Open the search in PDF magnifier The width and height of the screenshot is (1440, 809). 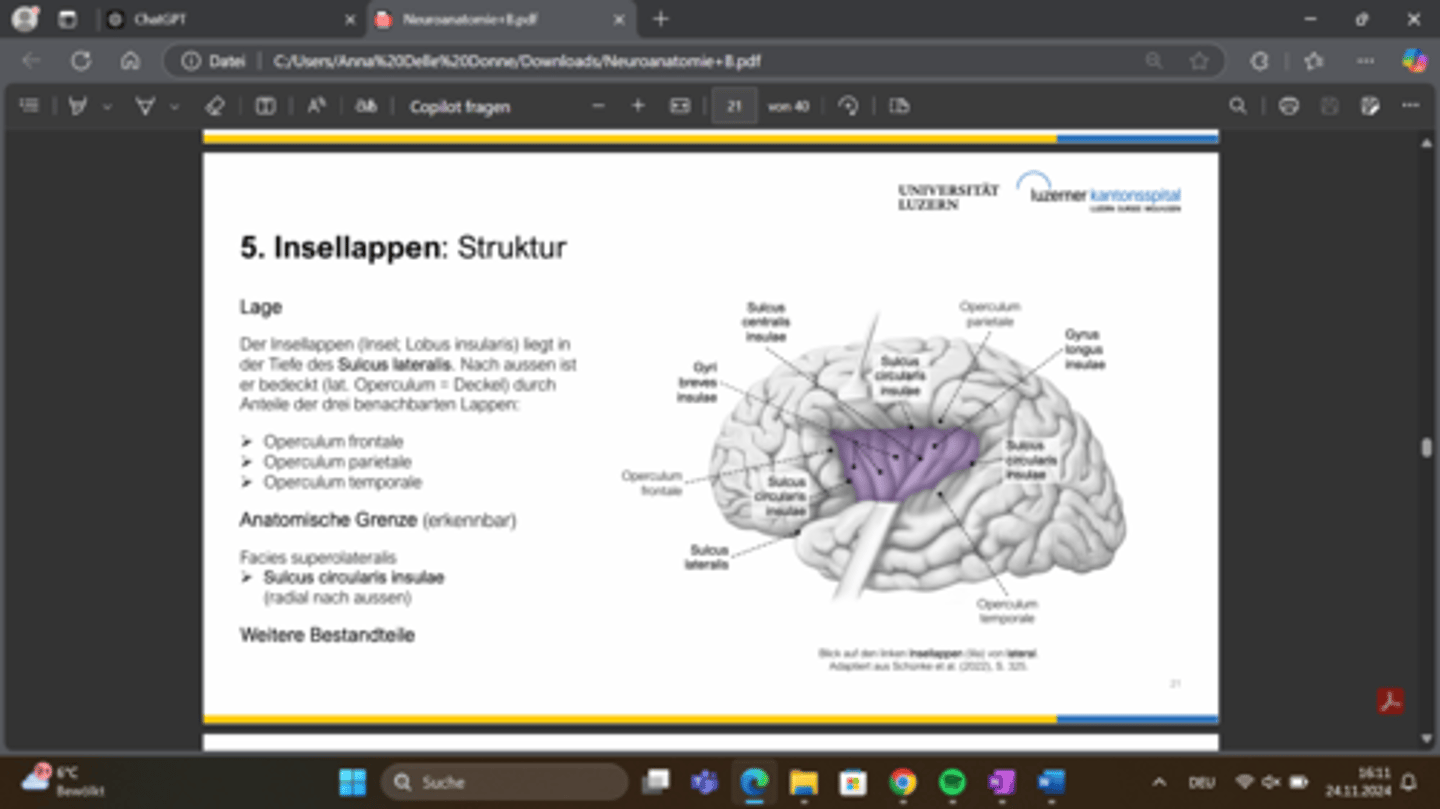(x=1238, y=106)
